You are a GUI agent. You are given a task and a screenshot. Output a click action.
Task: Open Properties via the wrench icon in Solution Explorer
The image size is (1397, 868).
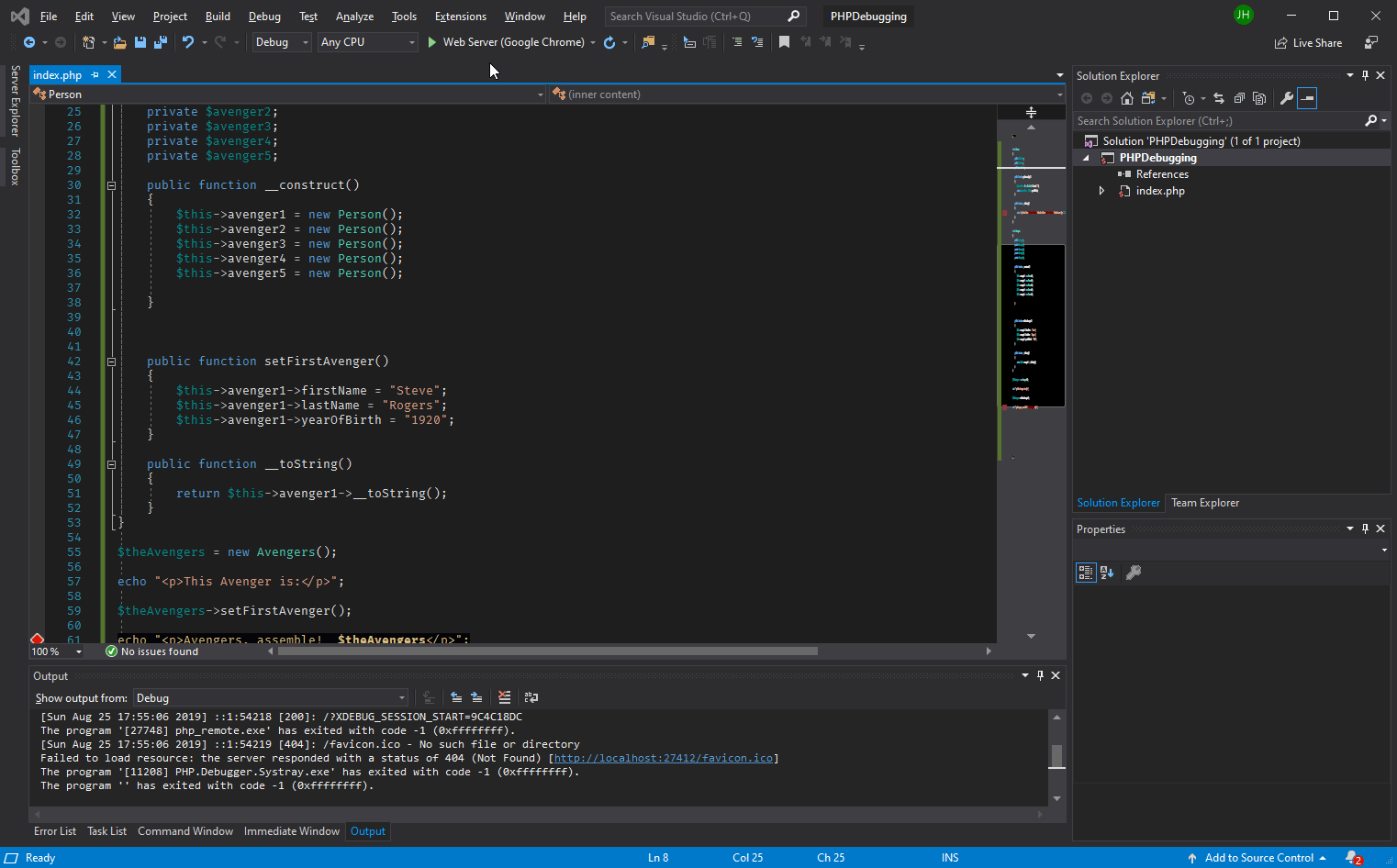(1287, 98)
